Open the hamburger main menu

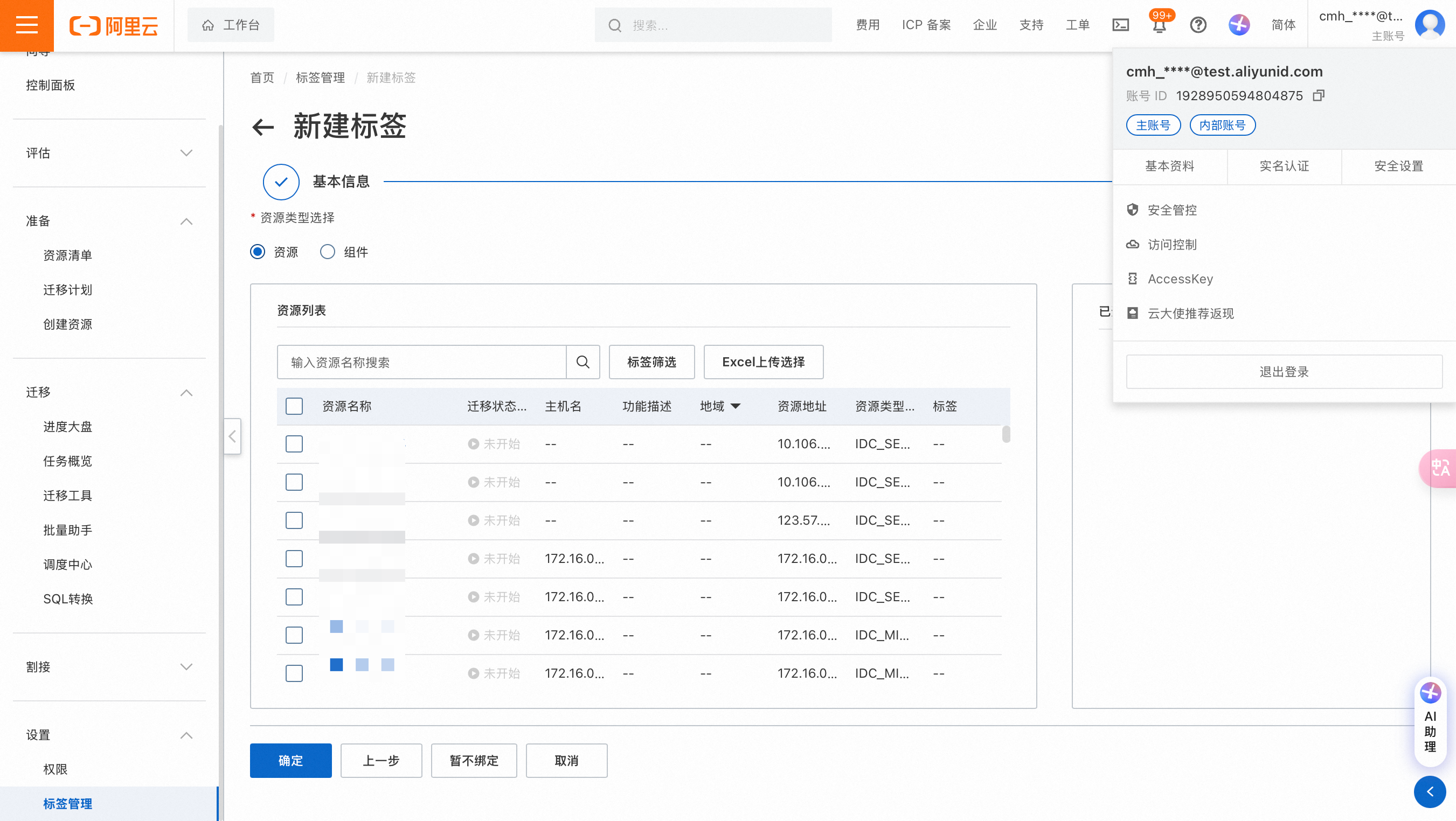26,25
